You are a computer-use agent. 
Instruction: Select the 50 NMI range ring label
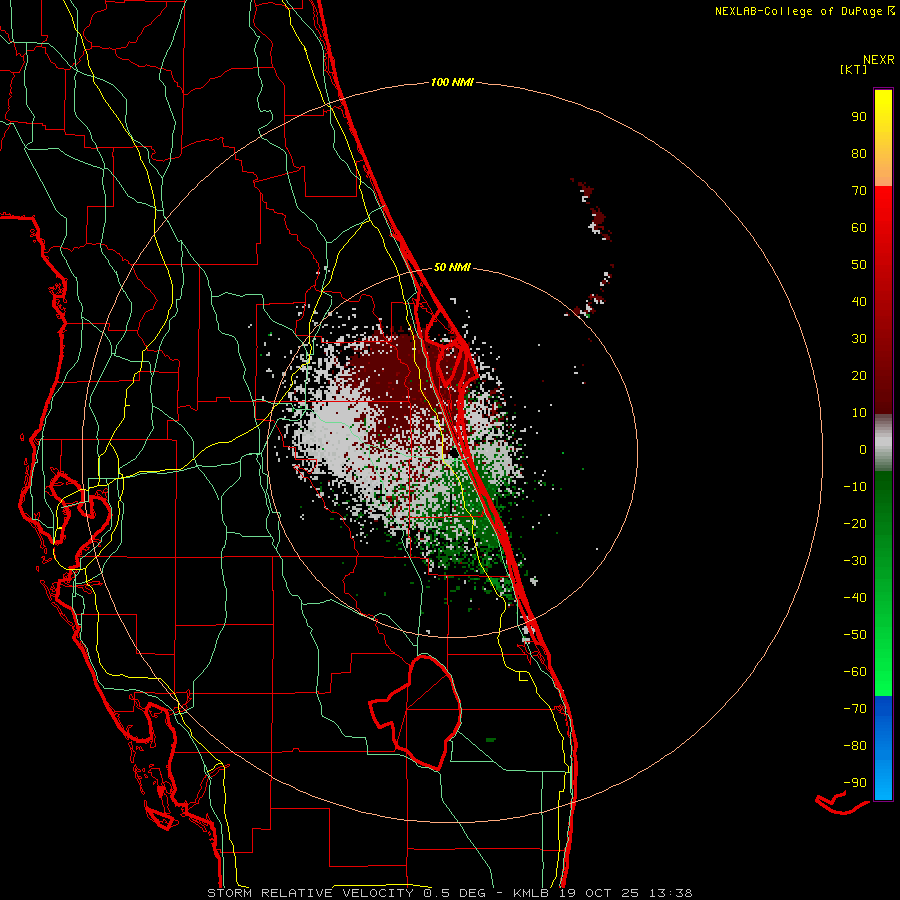452,267
